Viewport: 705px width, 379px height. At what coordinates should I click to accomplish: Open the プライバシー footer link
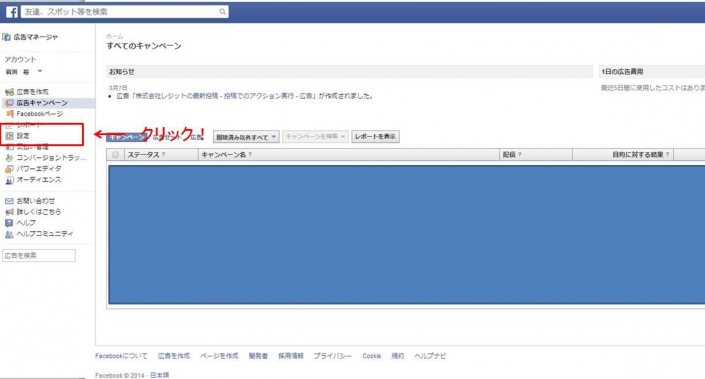click(x=333, y=356)
